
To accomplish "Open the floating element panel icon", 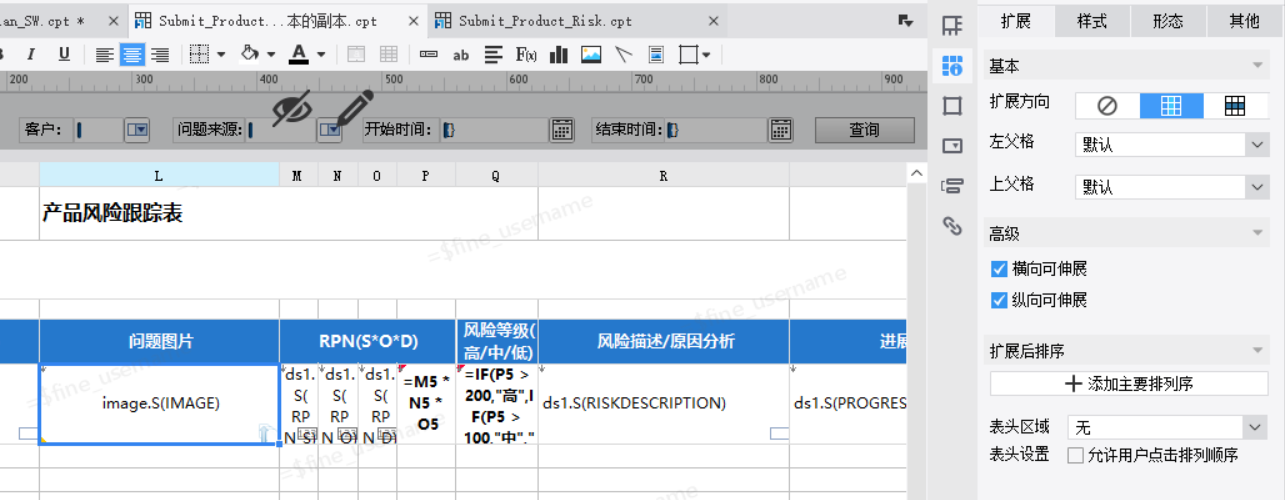I will pos(952,106).
